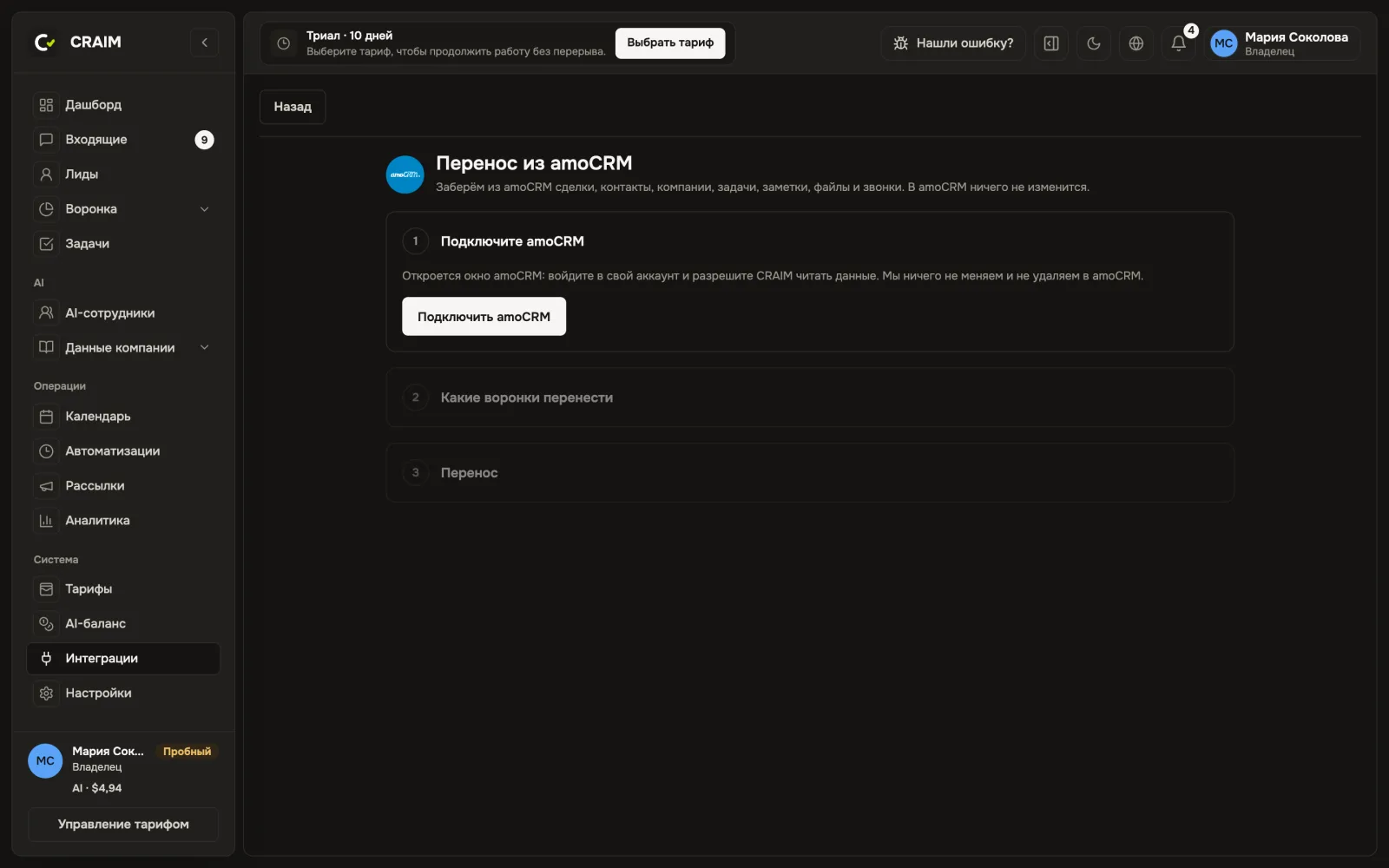Open the Мария Соколова profile menu

tap(1284, 43)
